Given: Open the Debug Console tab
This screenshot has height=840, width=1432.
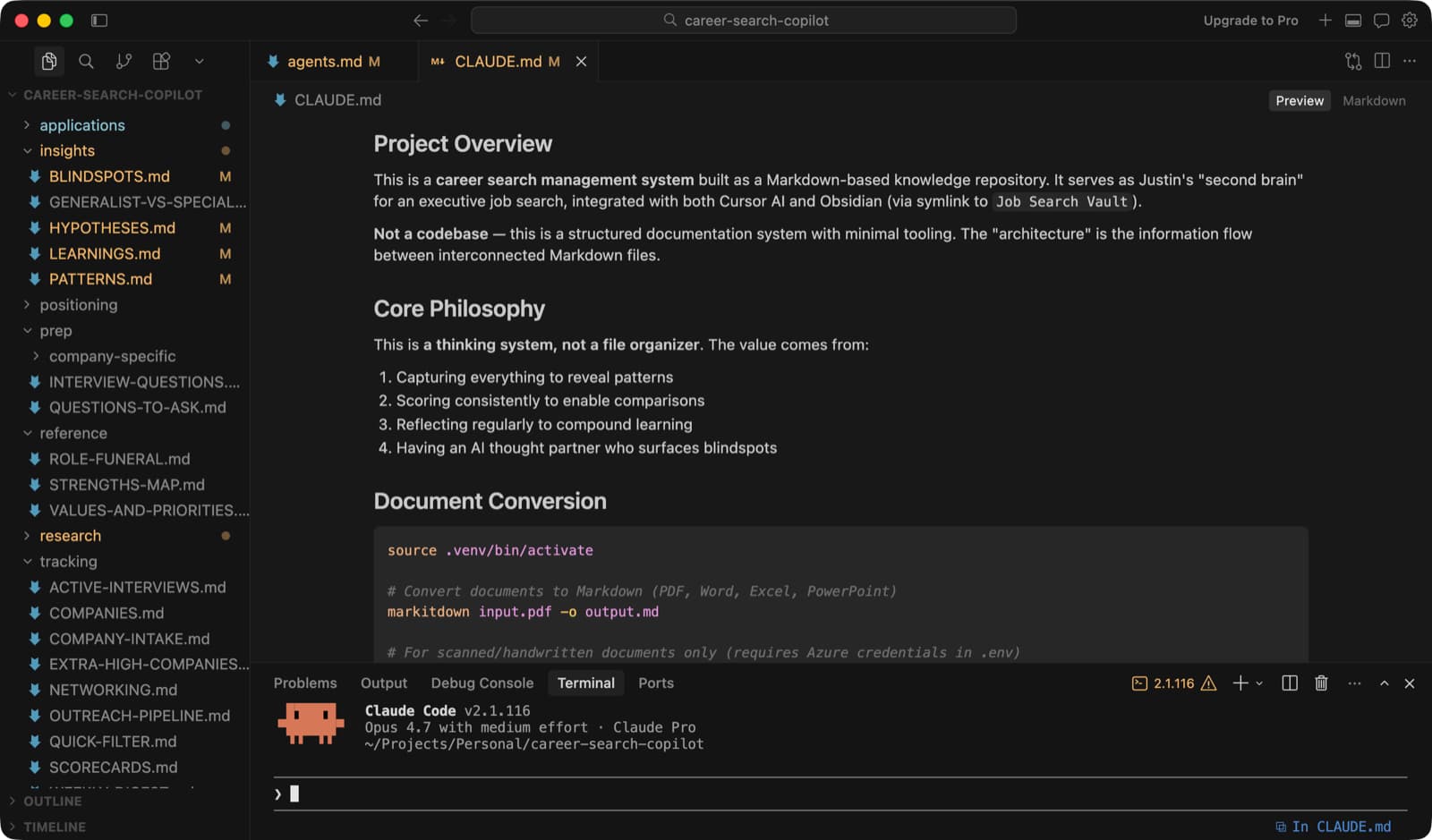Looking at the screenshot, I should [x=482, y=683].
